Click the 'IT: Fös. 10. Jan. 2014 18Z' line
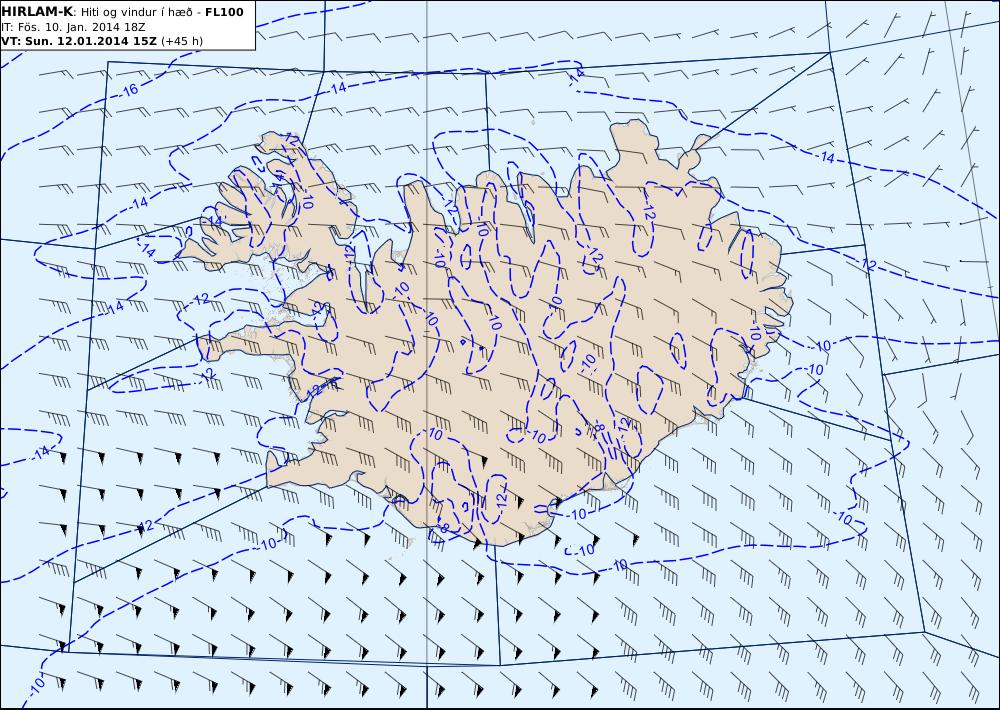 73,27
